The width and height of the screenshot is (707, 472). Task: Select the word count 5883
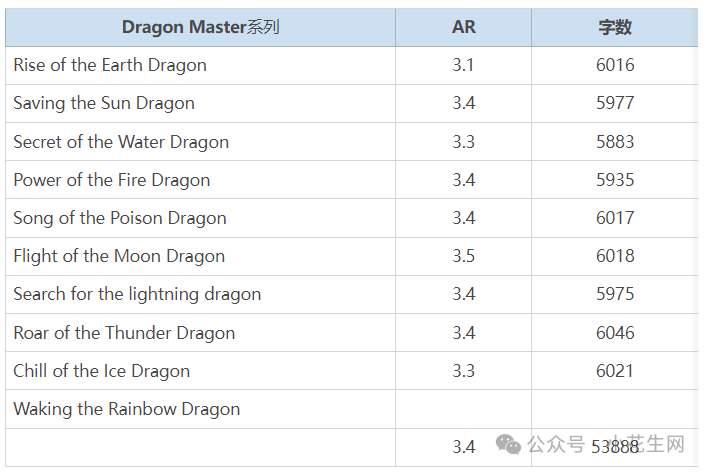(x=615, y=142)
